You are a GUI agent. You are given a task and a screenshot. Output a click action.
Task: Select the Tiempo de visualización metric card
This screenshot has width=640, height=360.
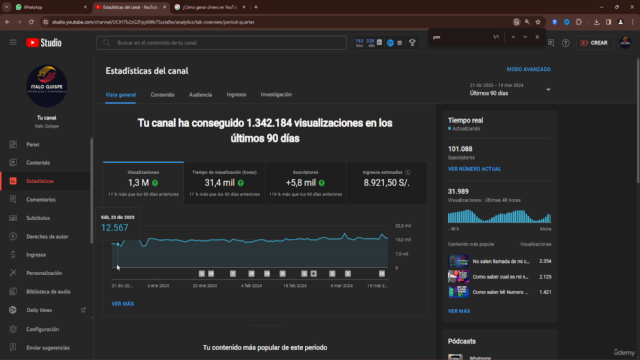tap(224, 183)
